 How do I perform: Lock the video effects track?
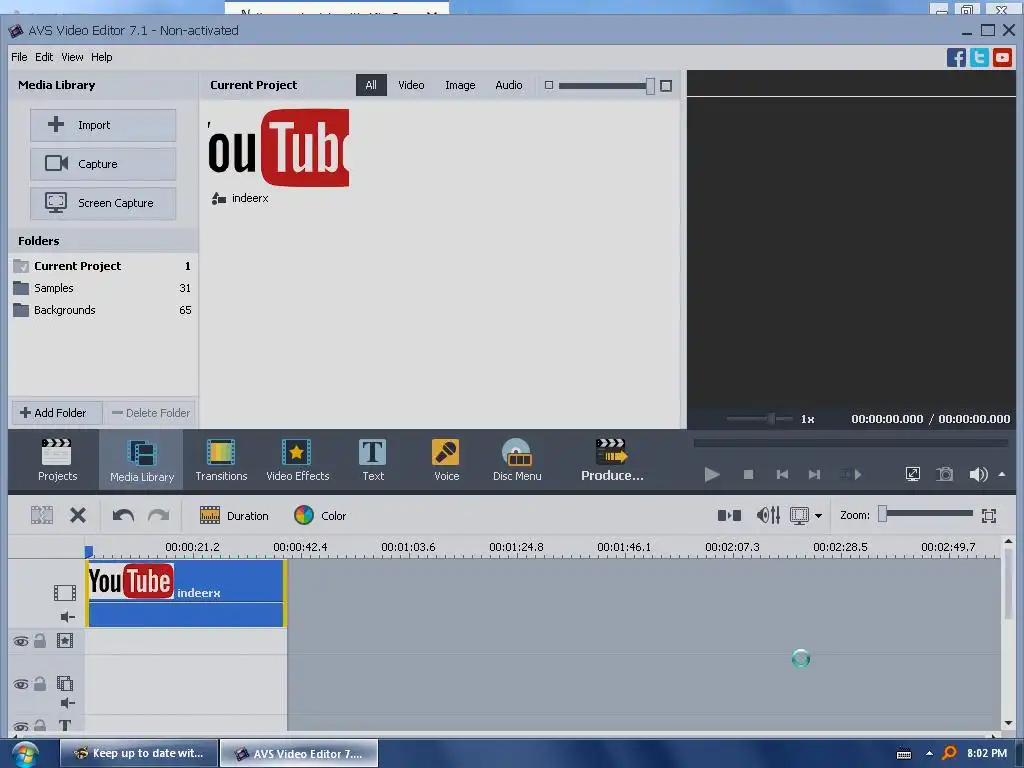click(40, 641)
